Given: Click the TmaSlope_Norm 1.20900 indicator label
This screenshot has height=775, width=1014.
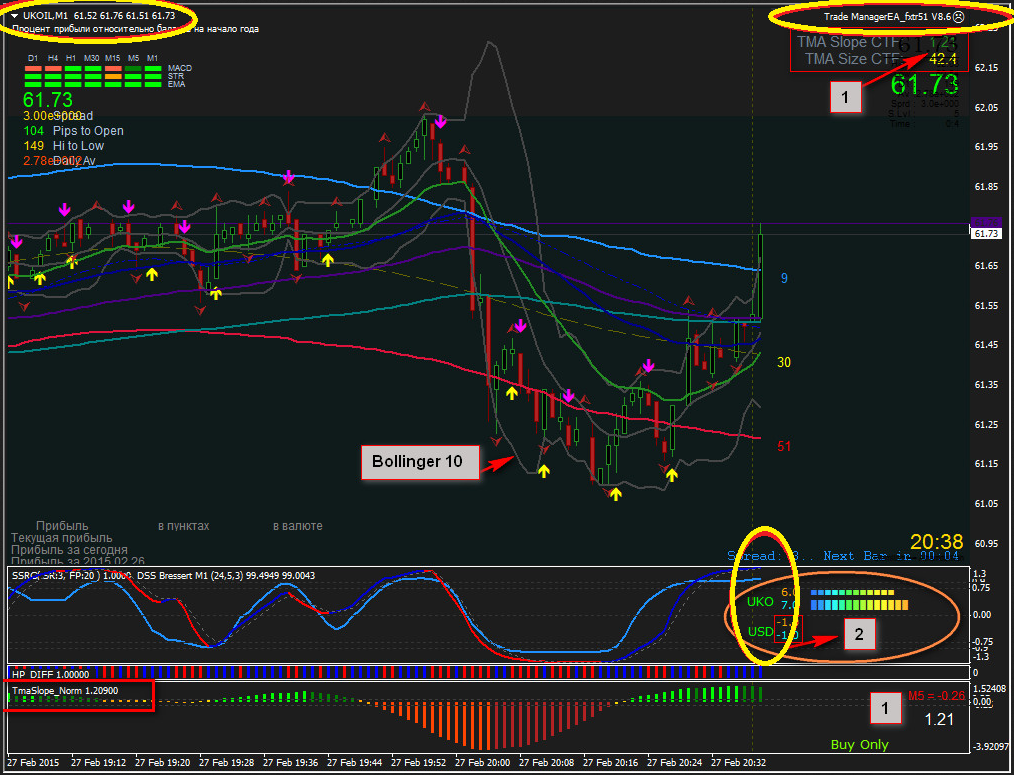Looking at the screenshot, I should [65, 690].
